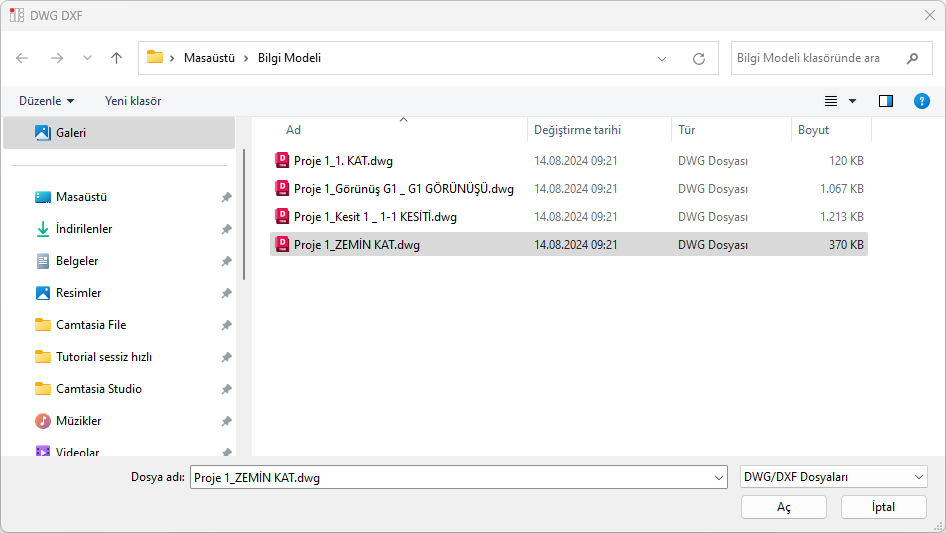This screenshot has width=946, height=533.
Task: Create a folder with Yeni klasör
Action: pyautogui.click(x=133, y=101)
